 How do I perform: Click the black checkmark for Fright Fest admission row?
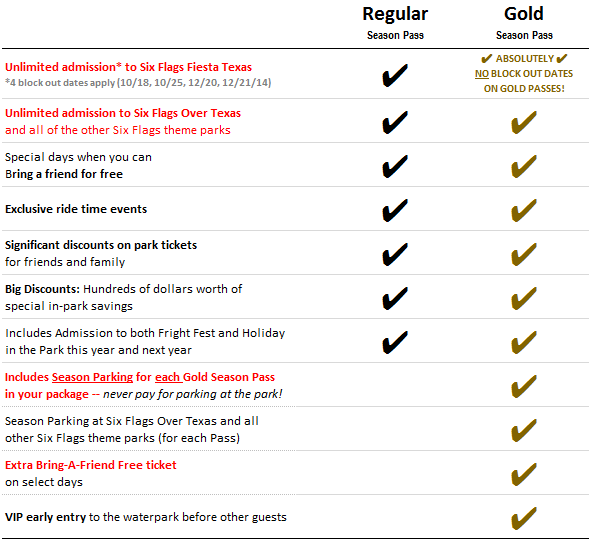(395, 342)
